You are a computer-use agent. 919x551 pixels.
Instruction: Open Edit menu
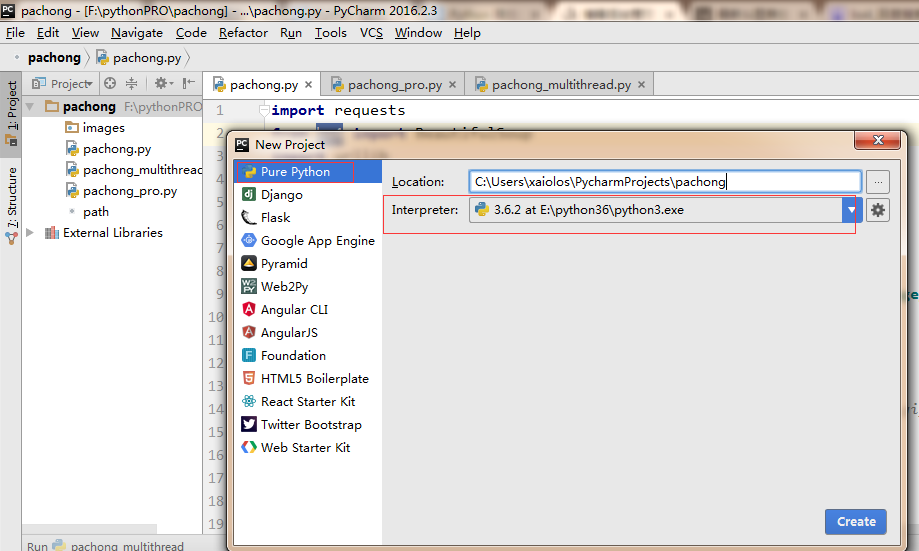pos(48,33)
